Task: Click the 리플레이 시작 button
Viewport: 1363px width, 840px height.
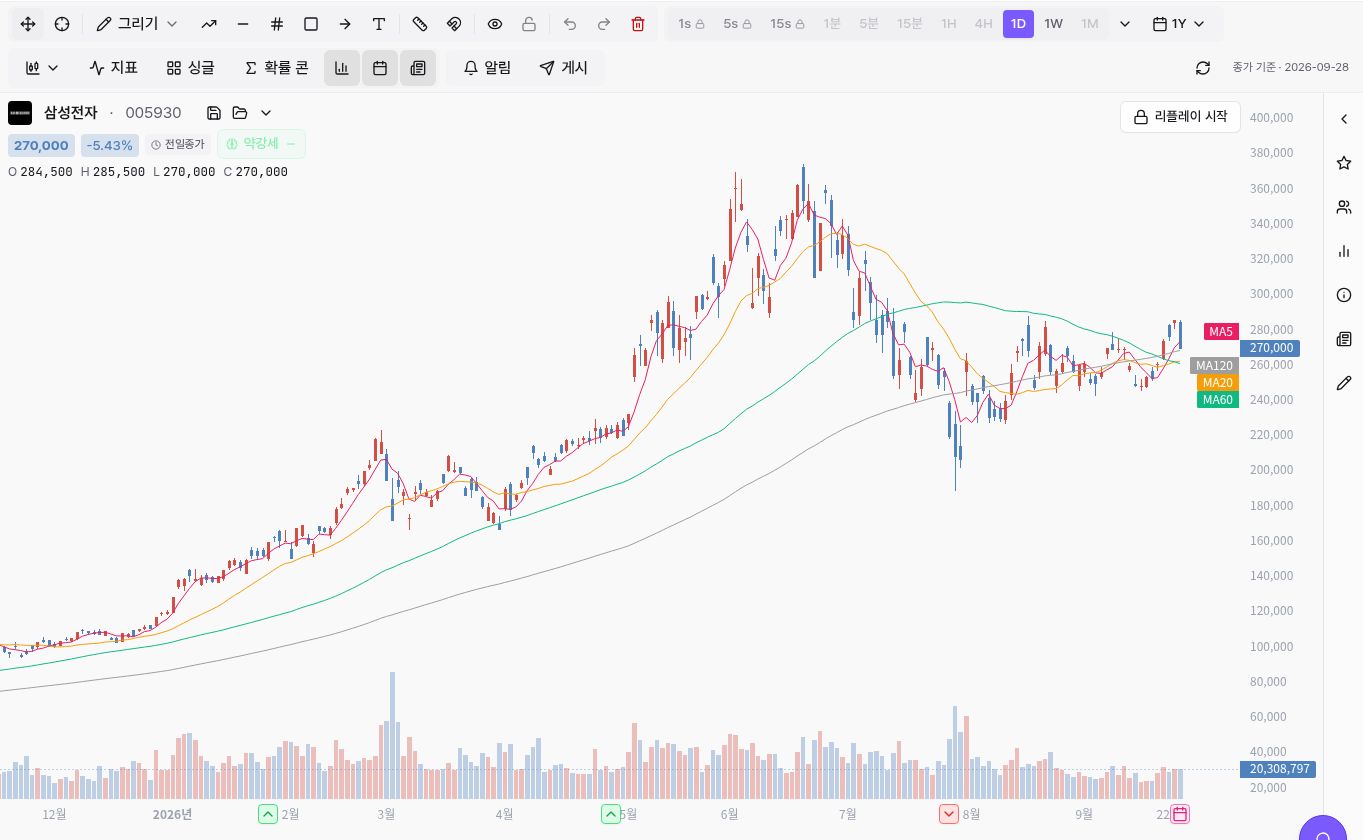Action: 1180,117
